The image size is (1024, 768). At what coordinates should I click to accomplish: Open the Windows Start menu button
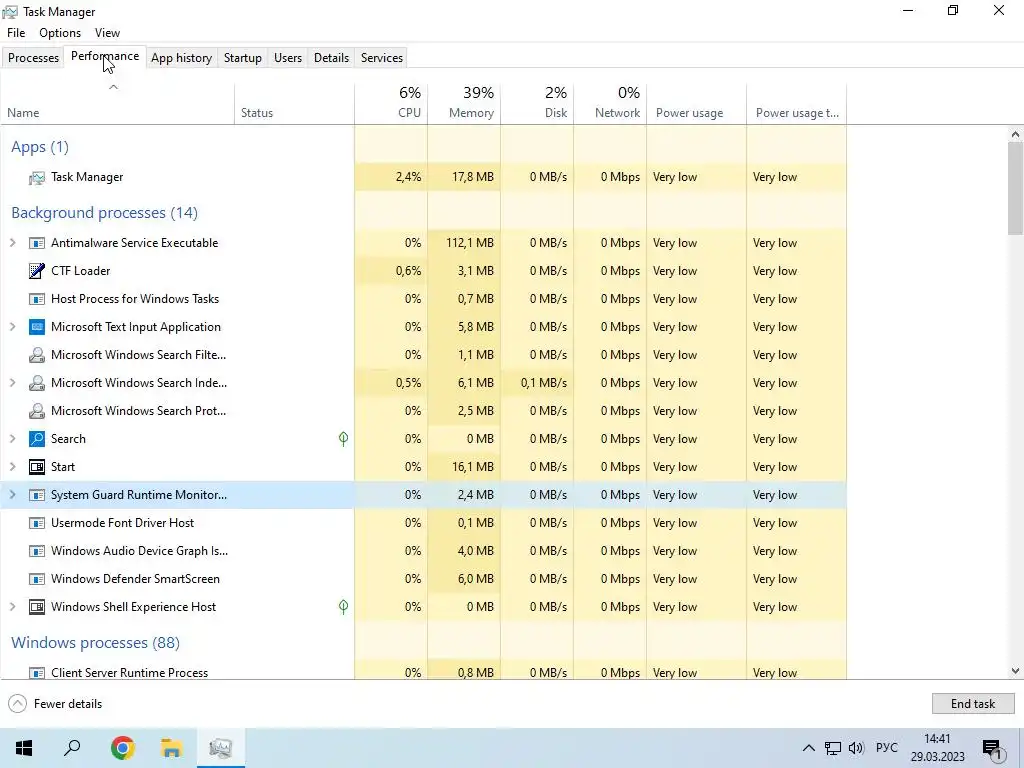[24, 748]
